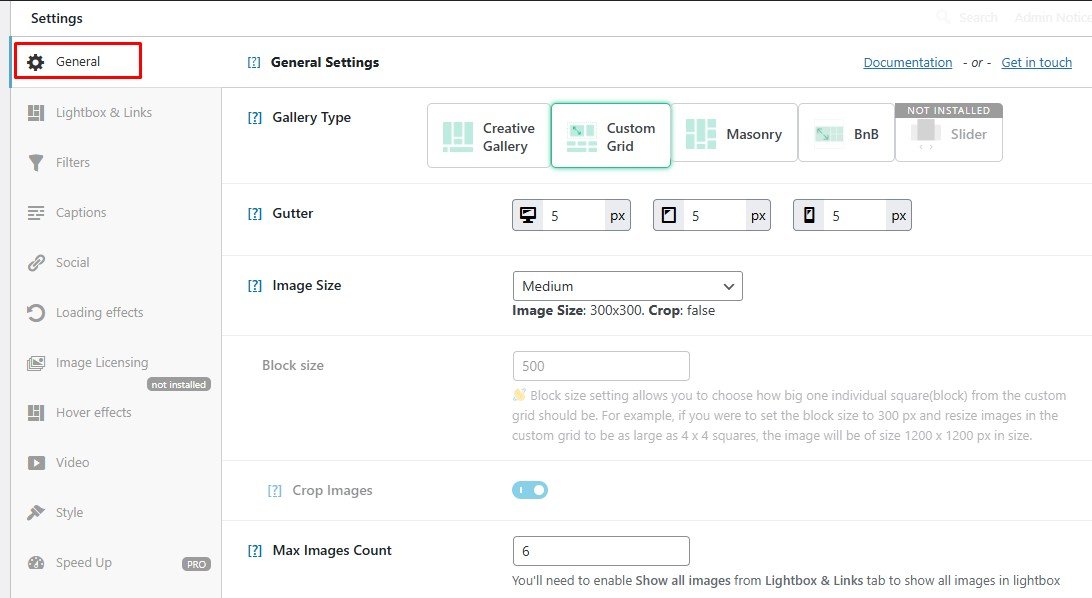Toggle the Crop Images switch
The width and height of the screenshot is (1092, 598).
[530, 490]
